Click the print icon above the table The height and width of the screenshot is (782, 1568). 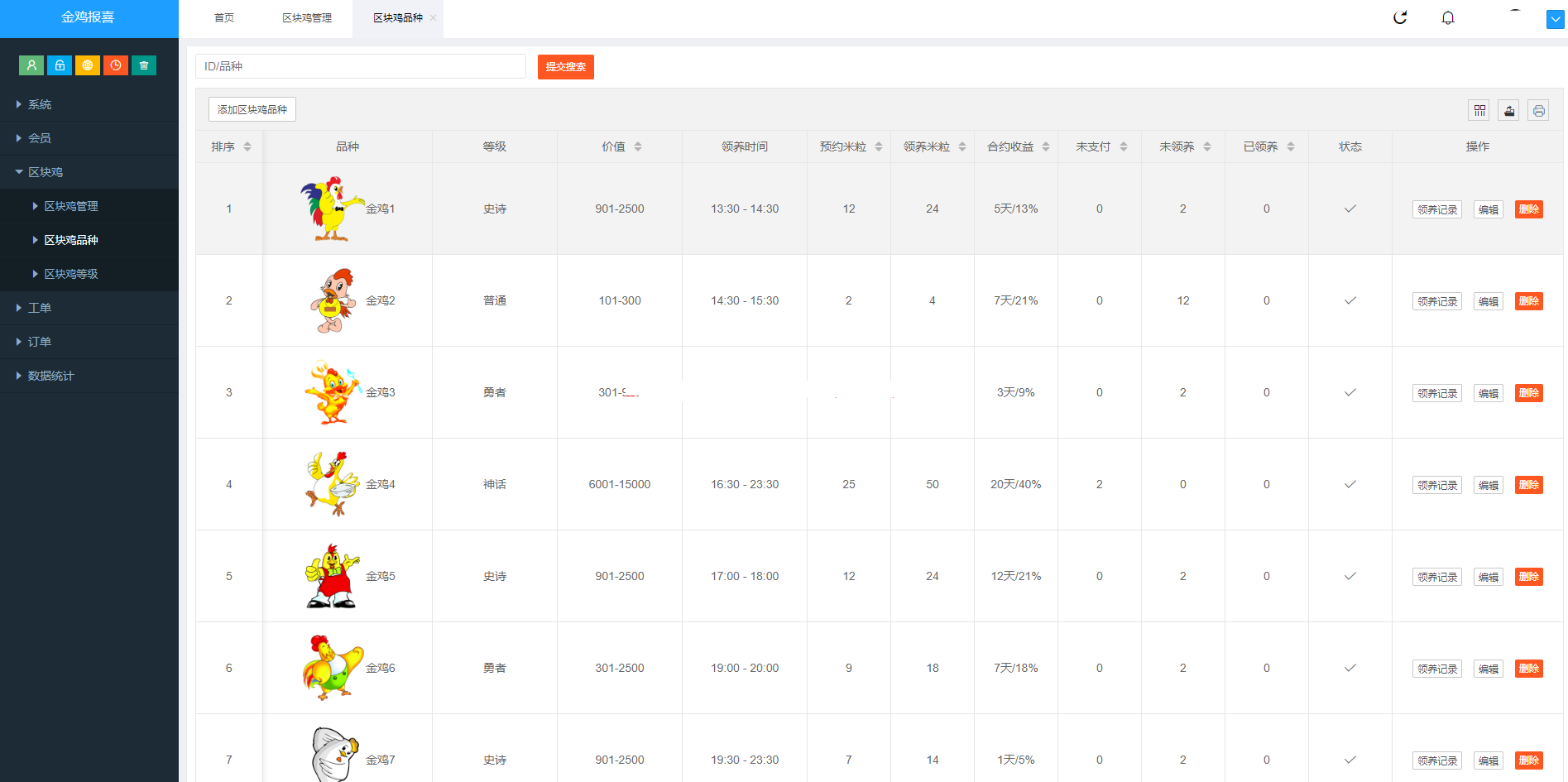pyautogui.click(x=1538, y=109)
